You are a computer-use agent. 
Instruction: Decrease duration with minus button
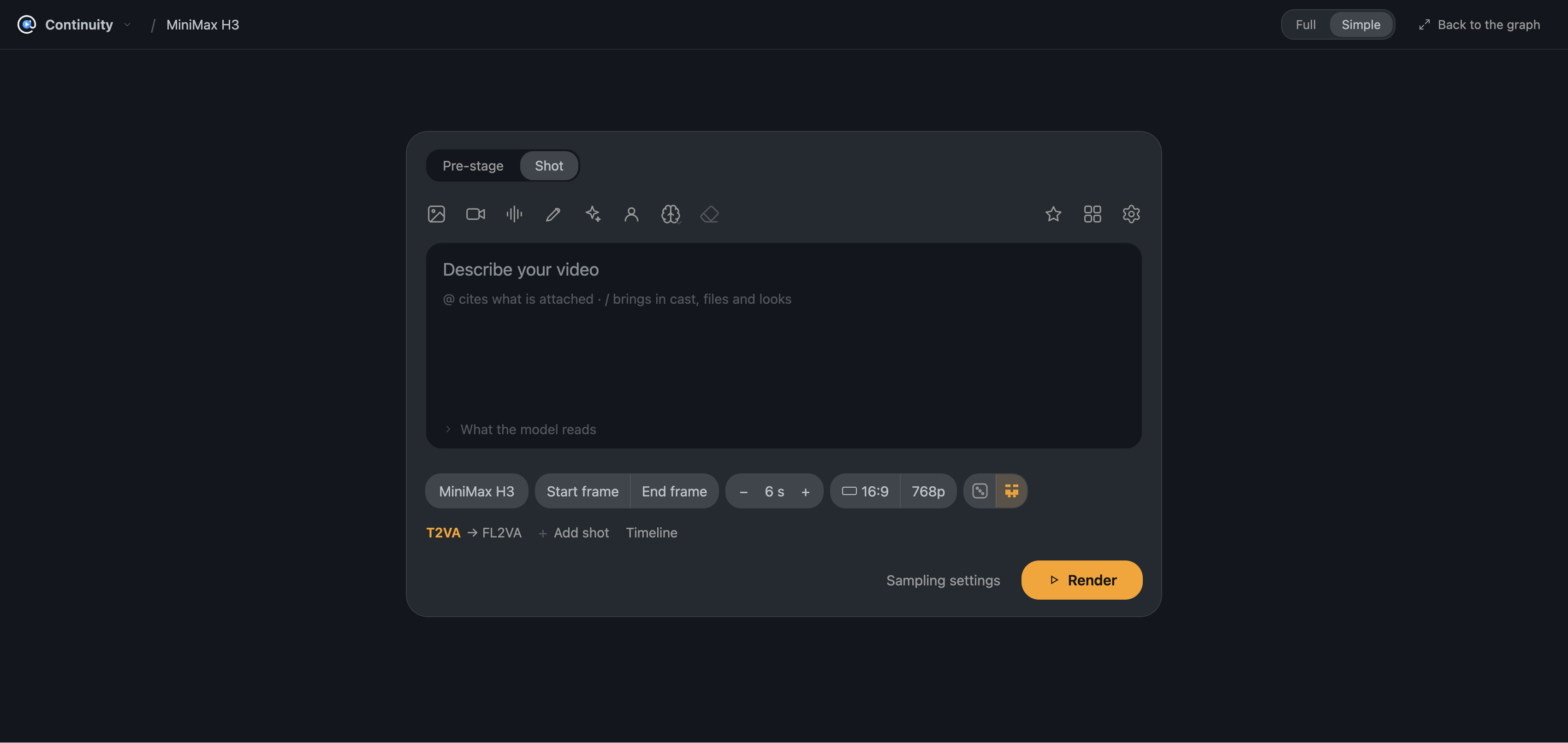(743, 492)
